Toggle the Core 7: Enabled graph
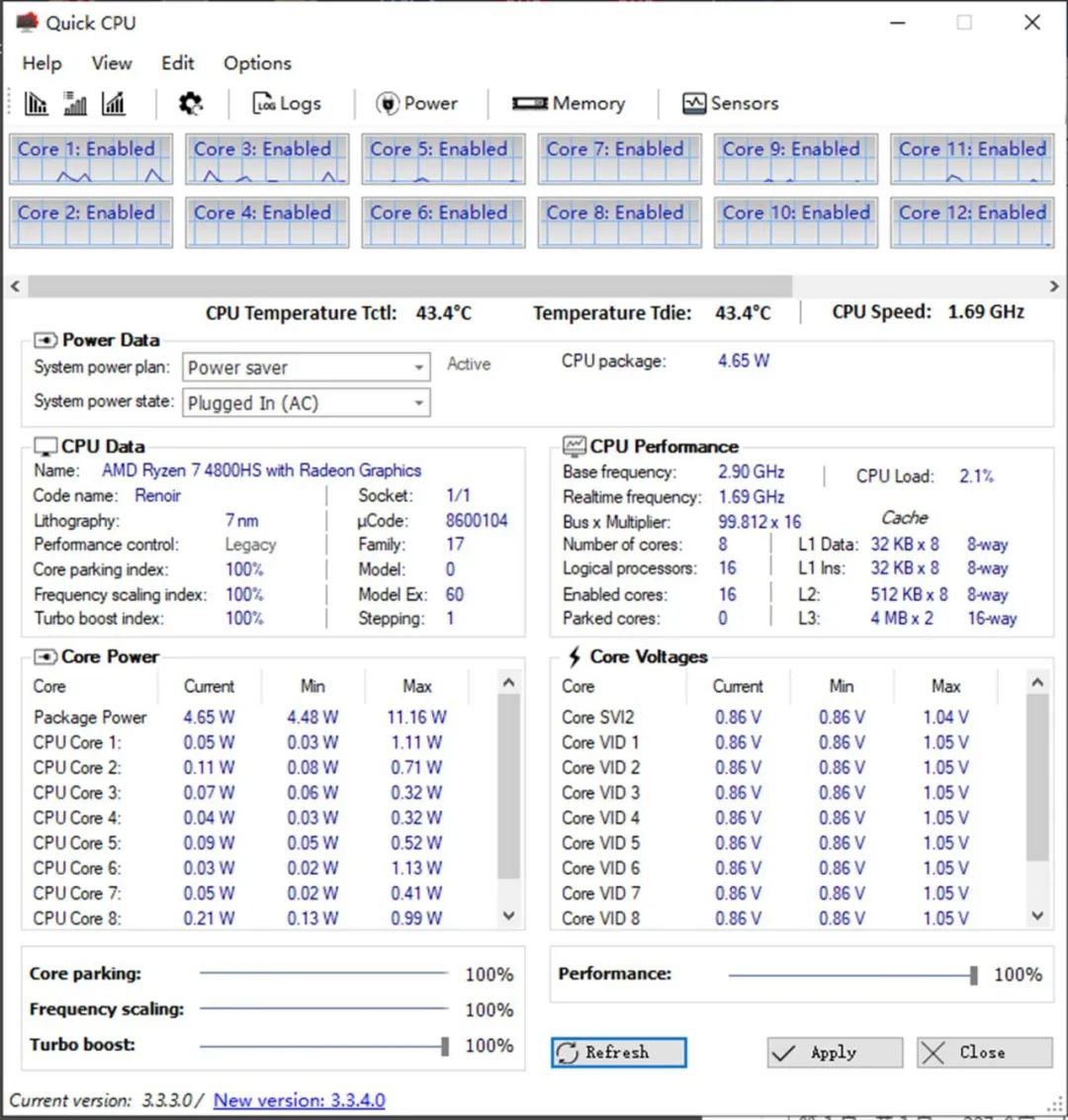 [x=619, y=158]
